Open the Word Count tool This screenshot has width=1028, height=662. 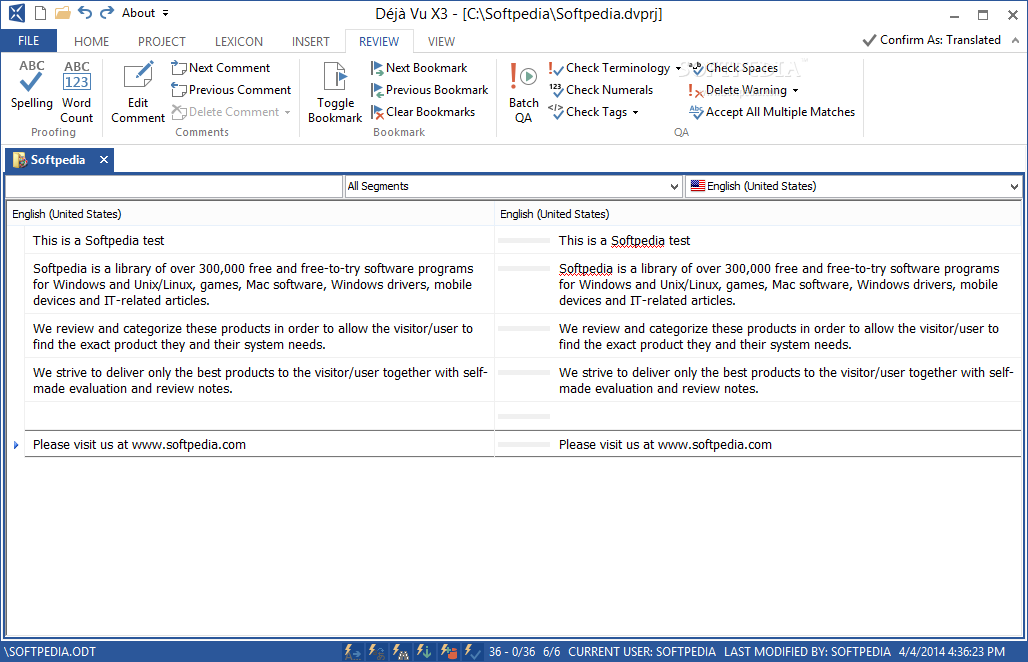pyautogui.click(x=76, y=92)
